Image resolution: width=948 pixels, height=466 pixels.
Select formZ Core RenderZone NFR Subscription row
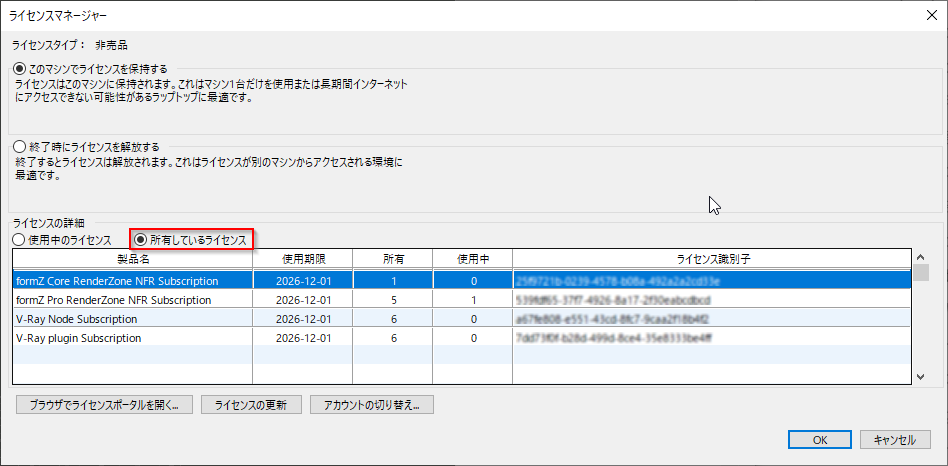point(132,281)
